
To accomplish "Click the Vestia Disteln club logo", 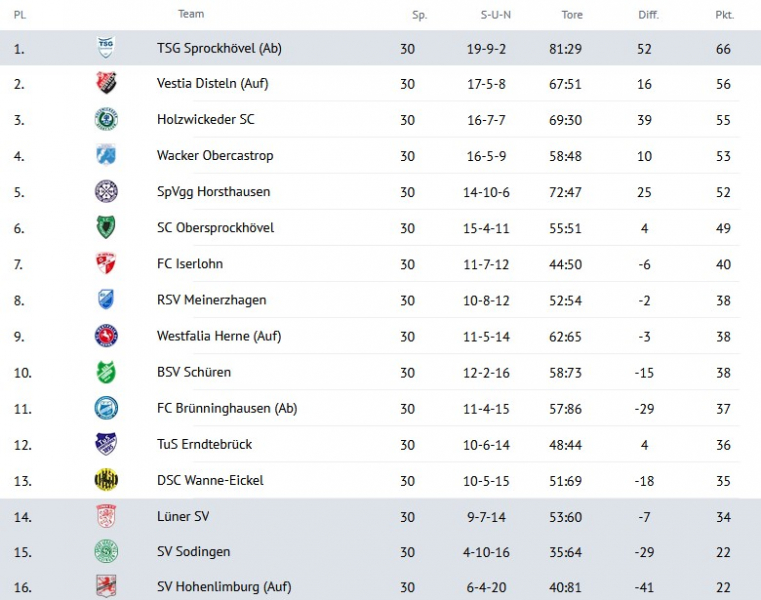I will (106, 84).
